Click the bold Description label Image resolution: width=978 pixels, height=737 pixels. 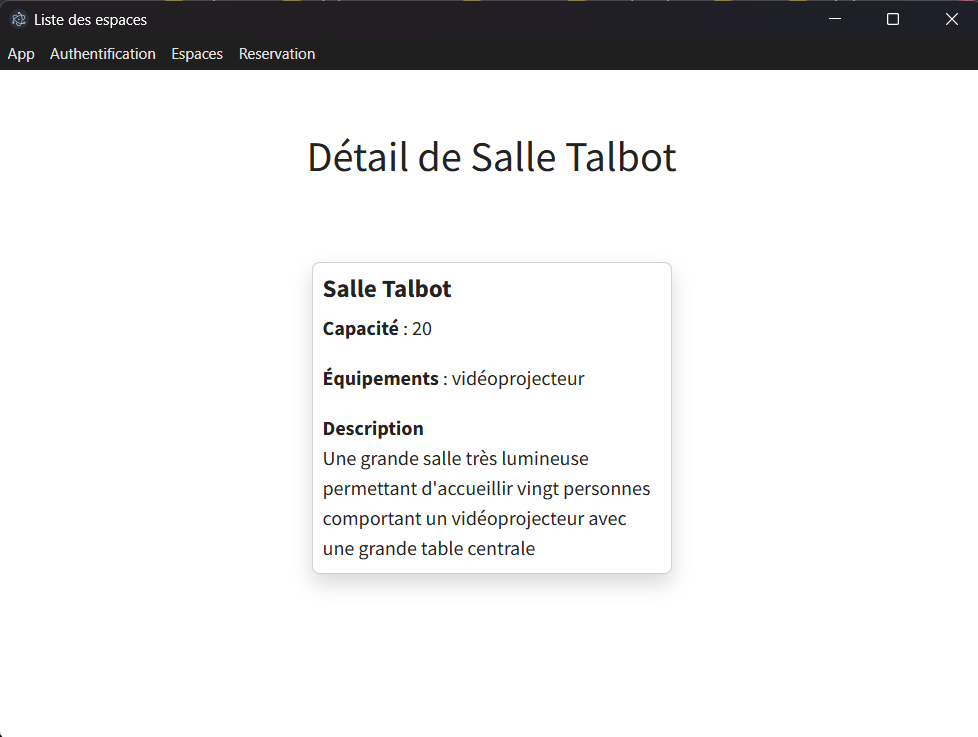click(373, 429)
